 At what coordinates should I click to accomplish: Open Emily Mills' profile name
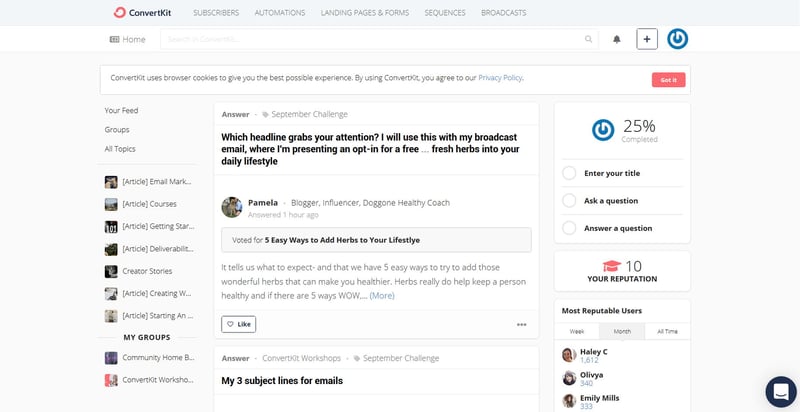[600, 398]
